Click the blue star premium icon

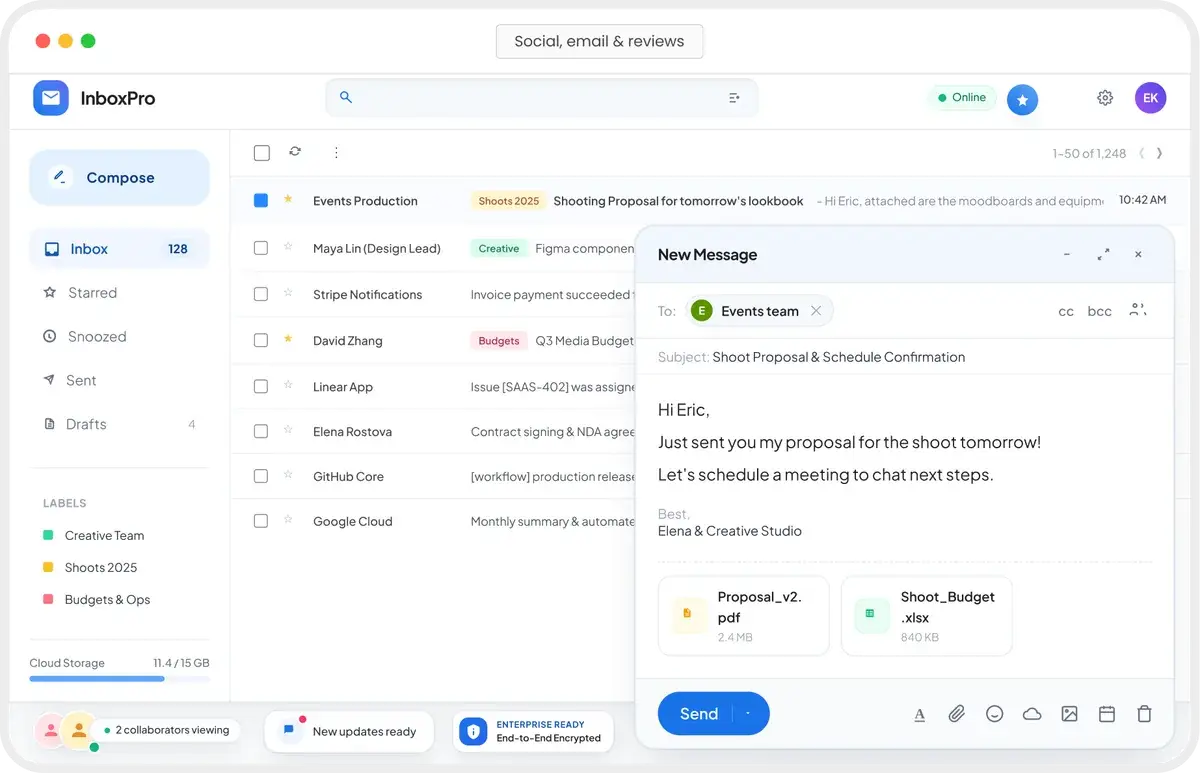[x=1022, y=99]
